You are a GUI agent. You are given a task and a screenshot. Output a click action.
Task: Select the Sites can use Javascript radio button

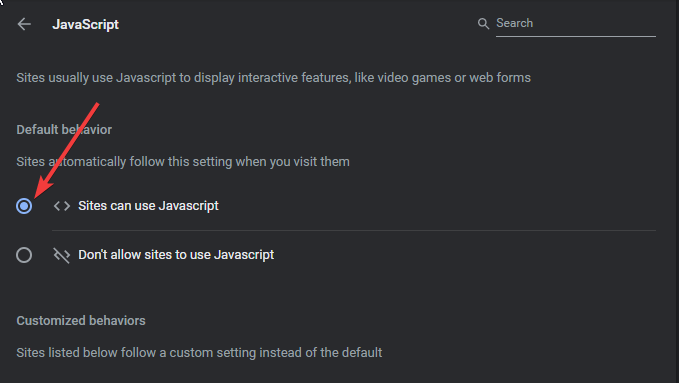(24, 206)
